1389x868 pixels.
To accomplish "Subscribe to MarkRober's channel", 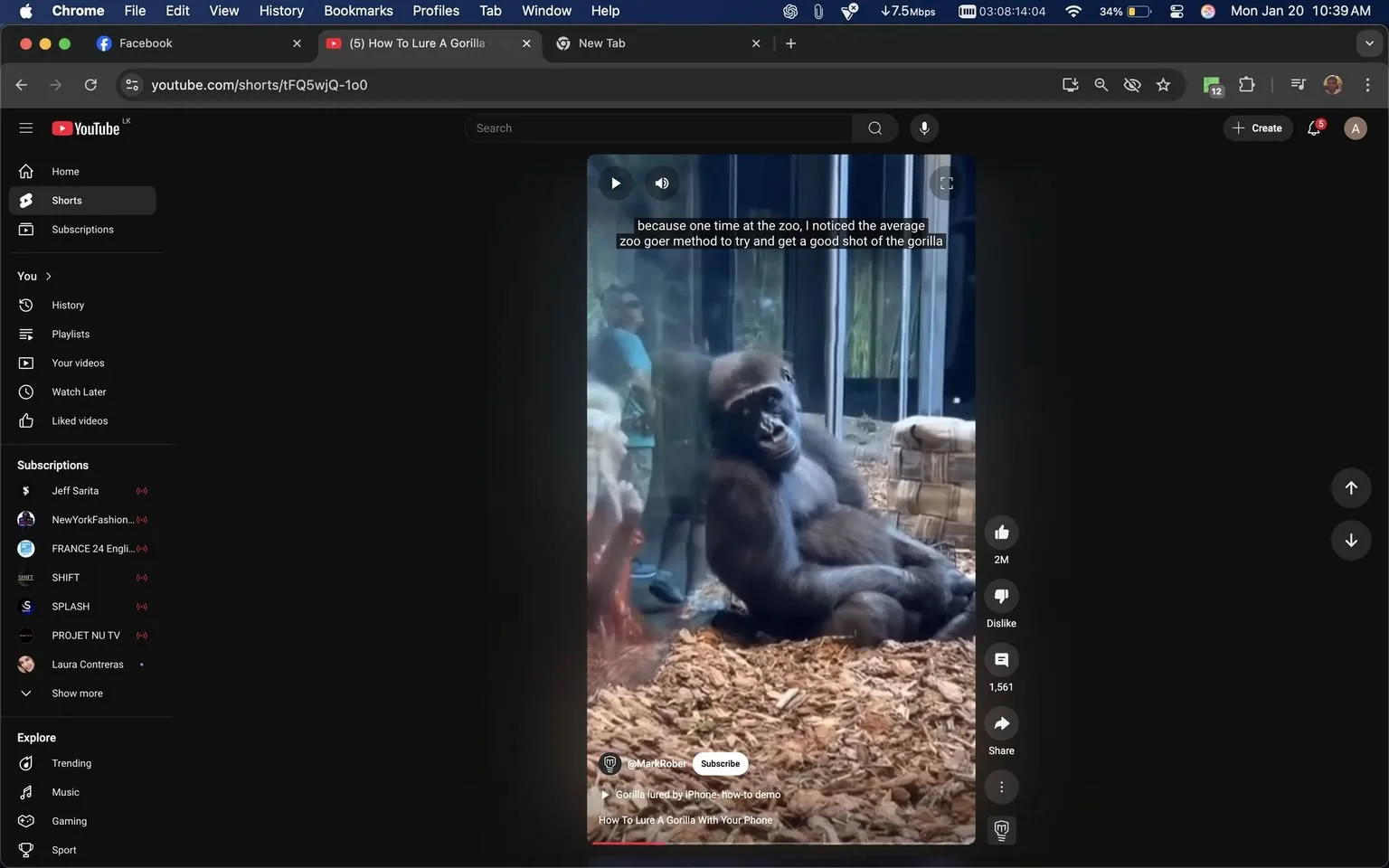I will coord(720,763).
